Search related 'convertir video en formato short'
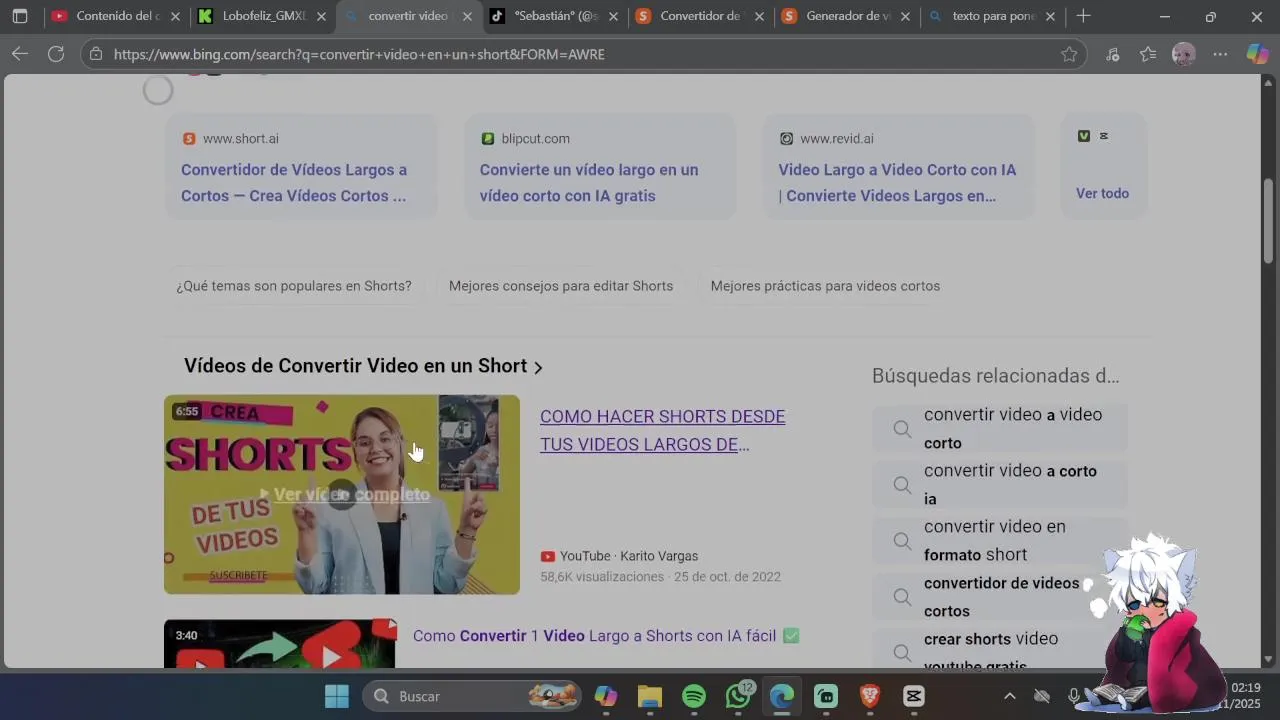Image resolution: width=1280 pixels, height=720 pixels. pyautogui.click(x=1000, y=541)
